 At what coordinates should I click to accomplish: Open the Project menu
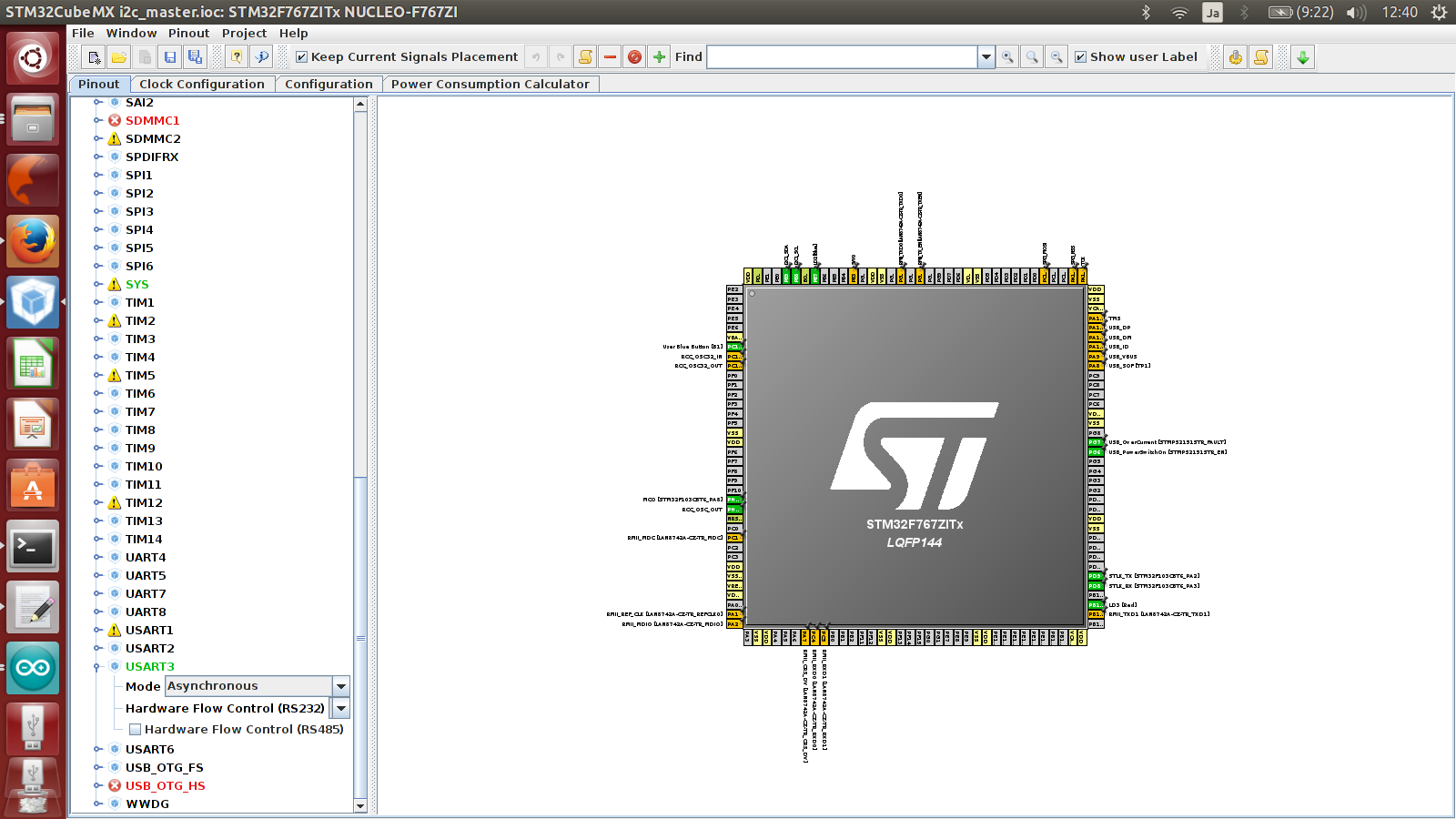(x=244, y=33)
